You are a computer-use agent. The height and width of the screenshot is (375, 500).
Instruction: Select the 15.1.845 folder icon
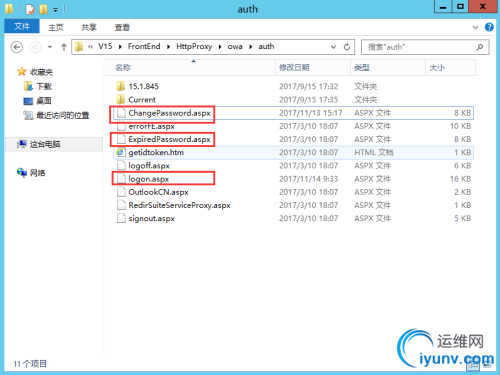point(121,86)
